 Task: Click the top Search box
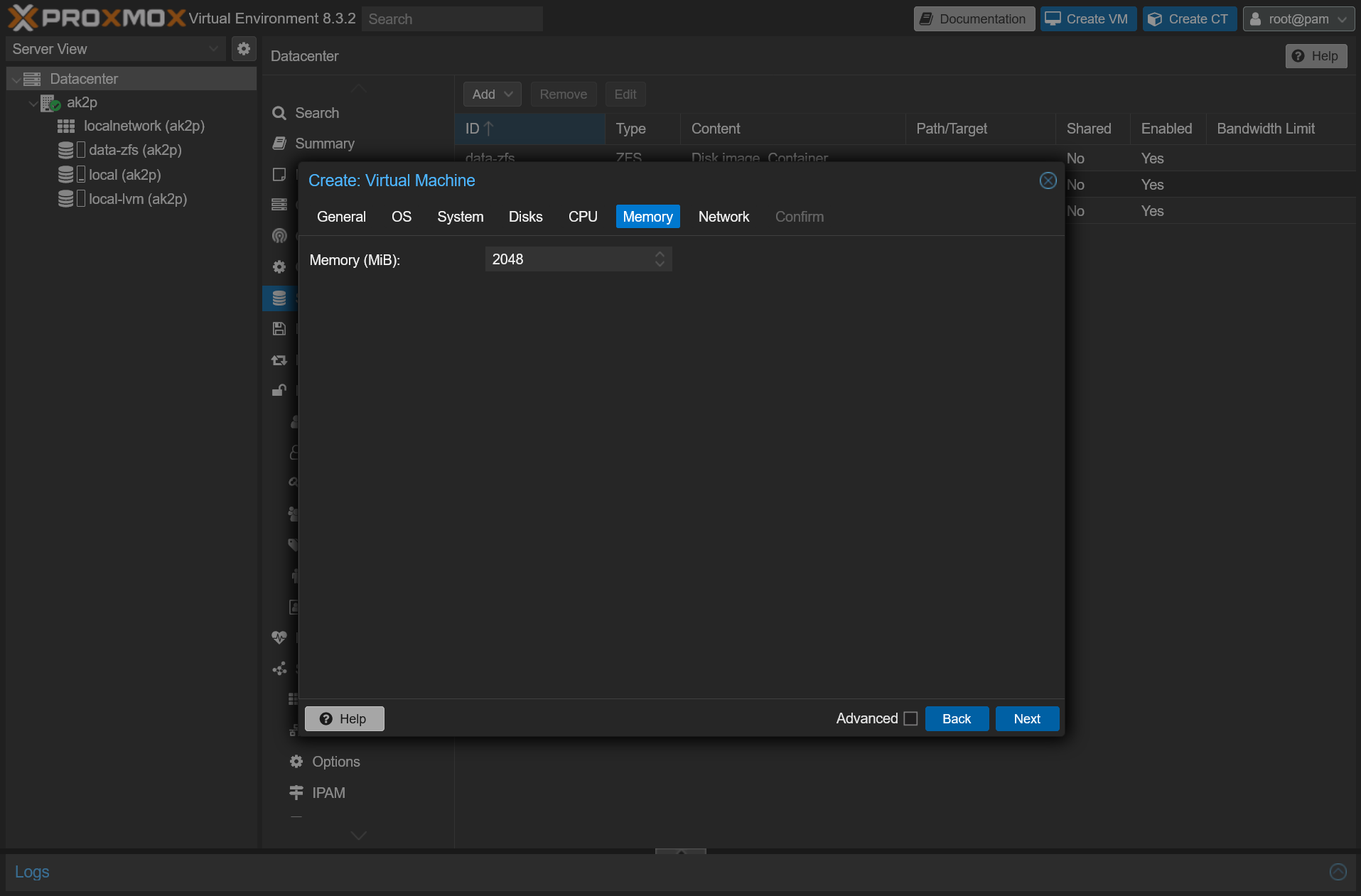452,19
